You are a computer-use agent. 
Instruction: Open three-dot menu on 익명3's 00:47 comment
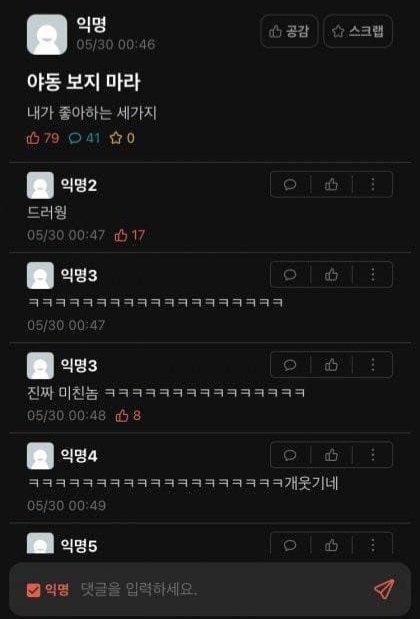[373, 274]
